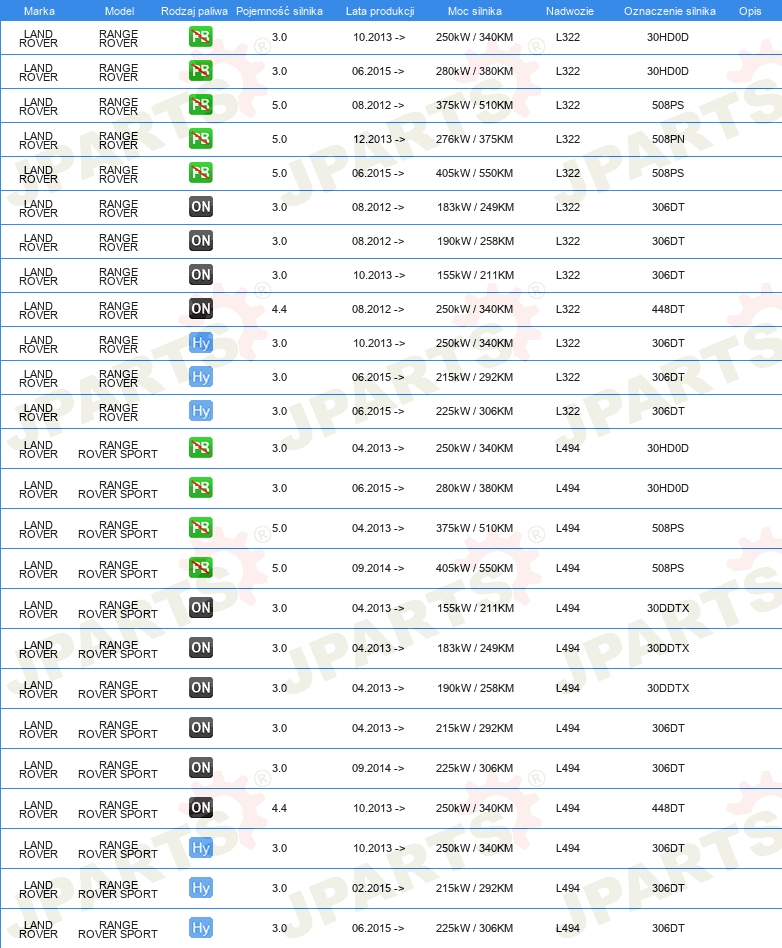
Task: Select 155kW / 211KM power in L322 row
Action: [475, 275]
